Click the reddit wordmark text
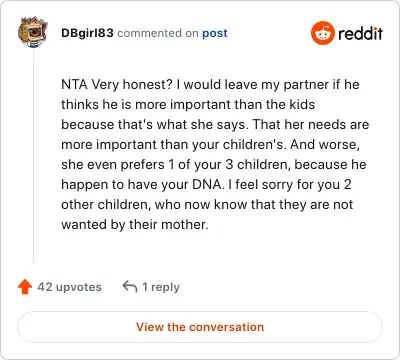Viewport: 400px width, 360px height. coord(360,34)
